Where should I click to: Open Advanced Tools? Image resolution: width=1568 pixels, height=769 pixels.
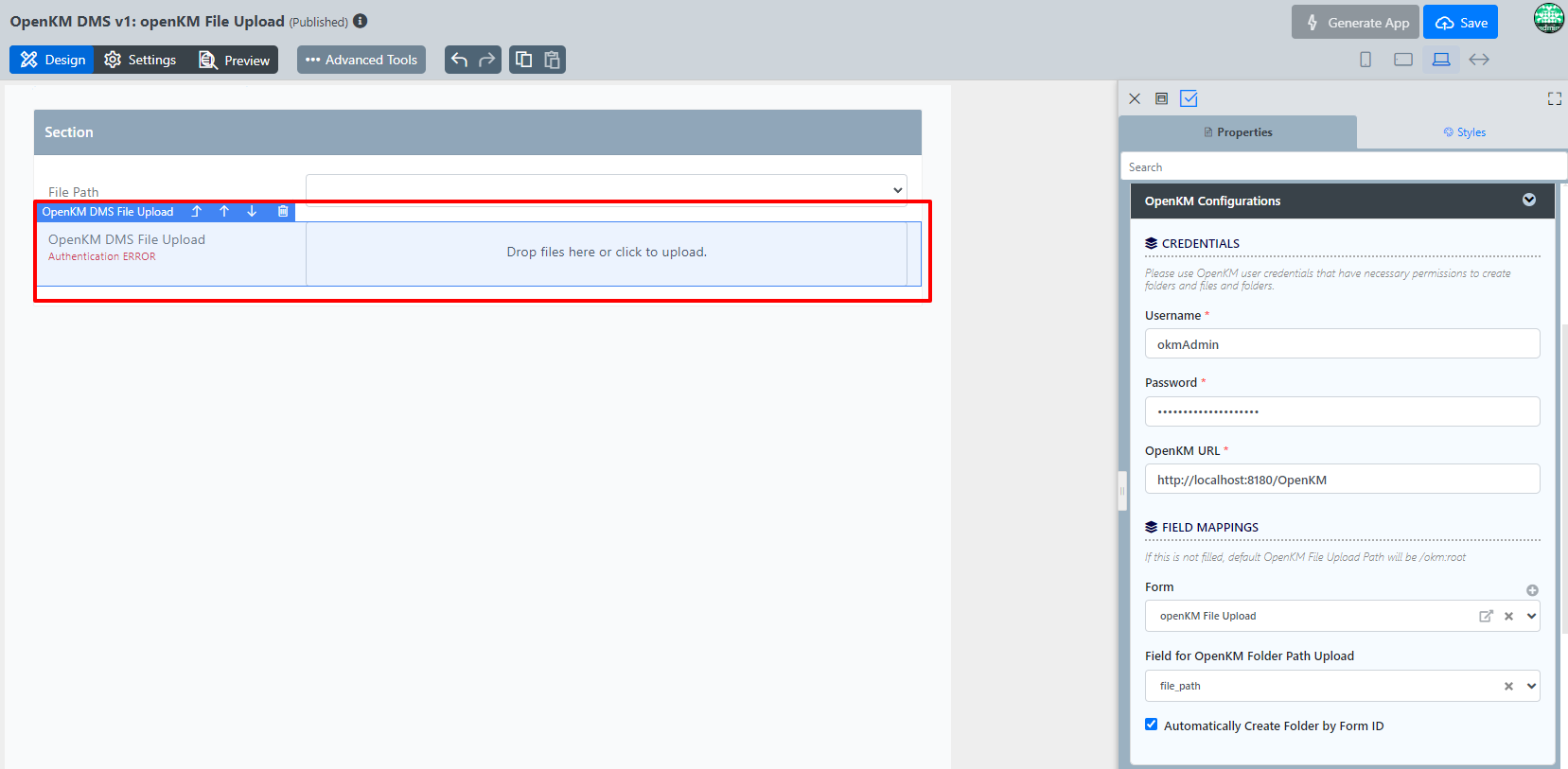click(x=361, y=60)
